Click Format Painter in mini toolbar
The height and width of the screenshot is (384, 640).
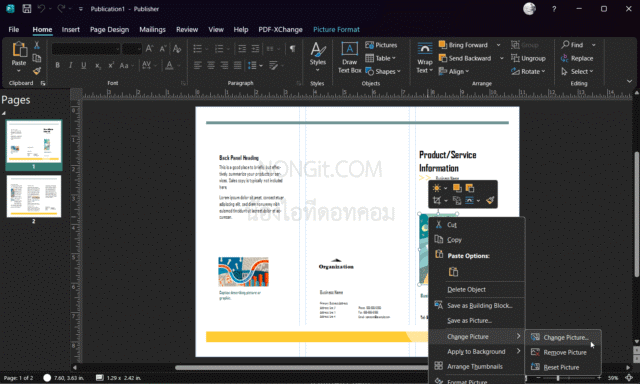coord(490,200)
